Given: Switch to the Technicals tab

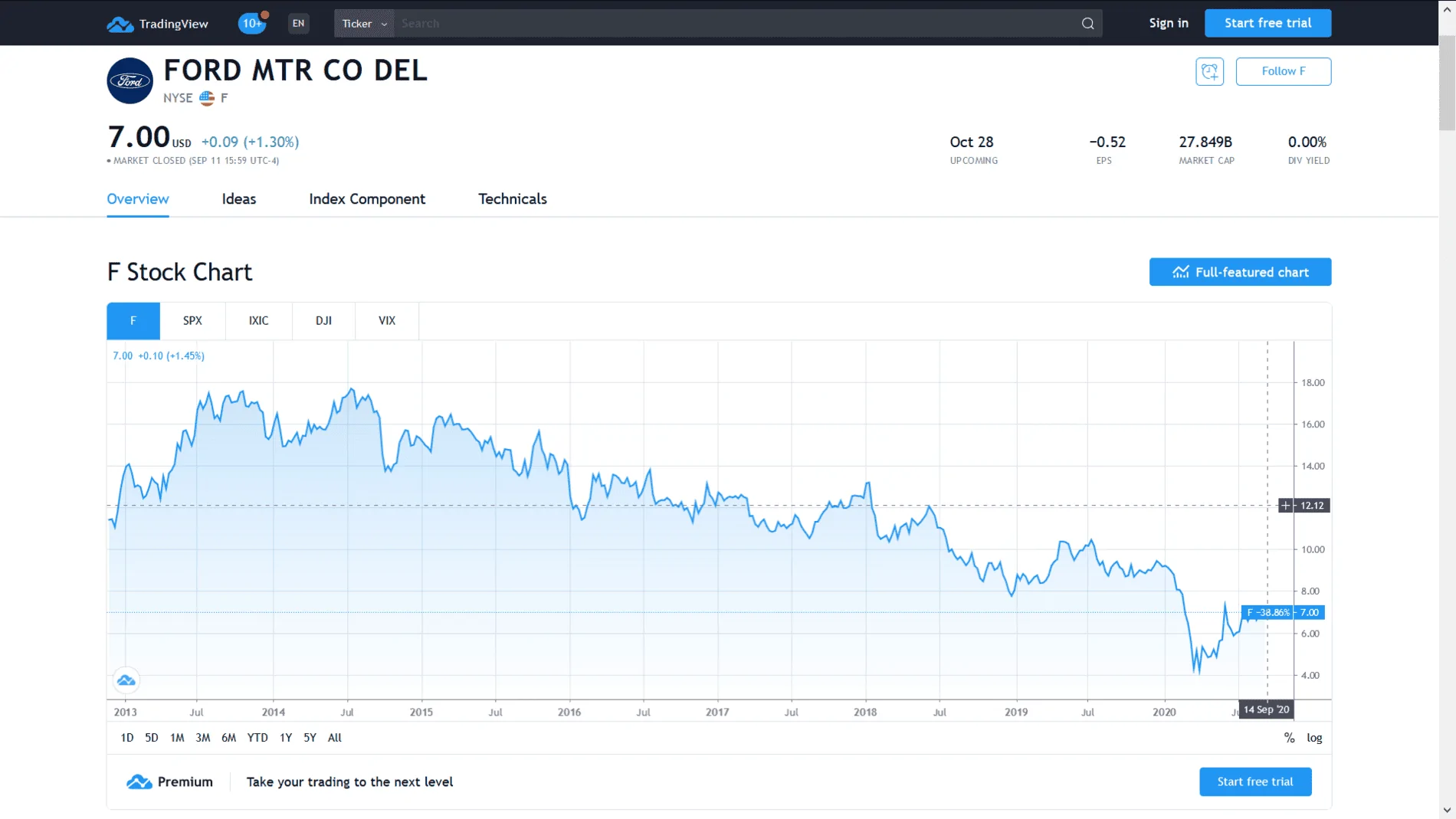Looking at the screenshot, I should 512,199.
